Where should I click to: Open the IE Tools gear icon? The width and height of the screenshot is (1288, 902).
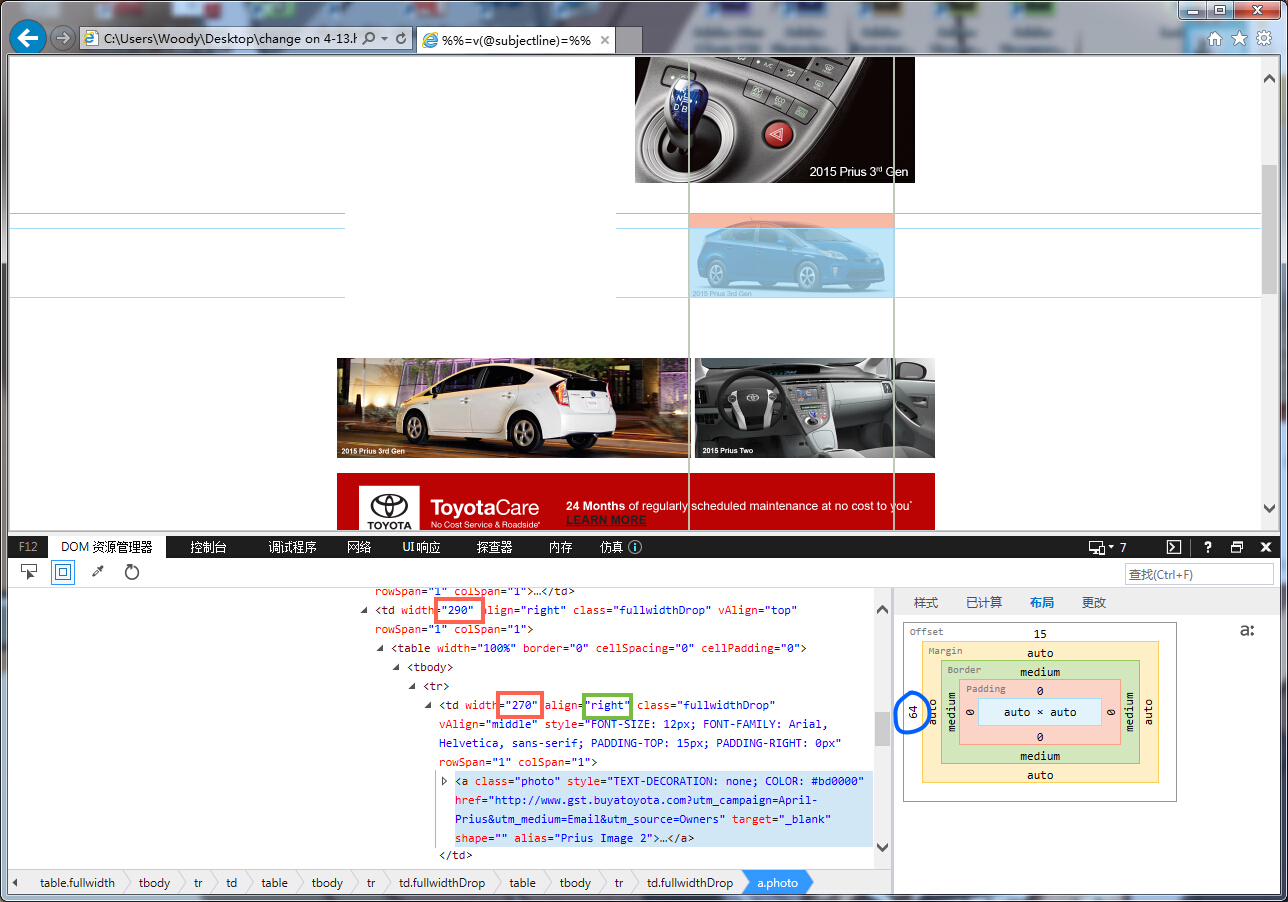click(x=1264, y=39)
